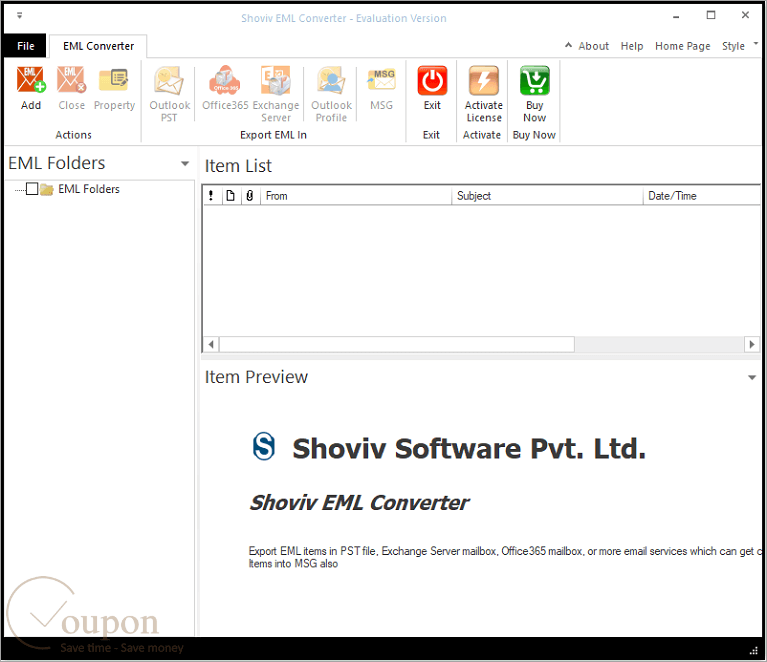Choose the Exchange Server export icon
Viewport: 767px width, 662px height.
click(x=276, y=80)
